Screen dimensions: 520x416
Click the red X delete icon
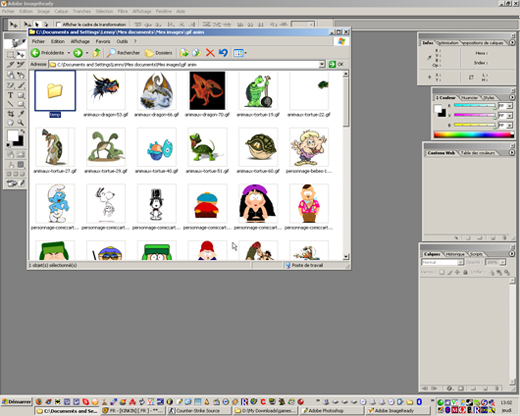click(210, 53)
